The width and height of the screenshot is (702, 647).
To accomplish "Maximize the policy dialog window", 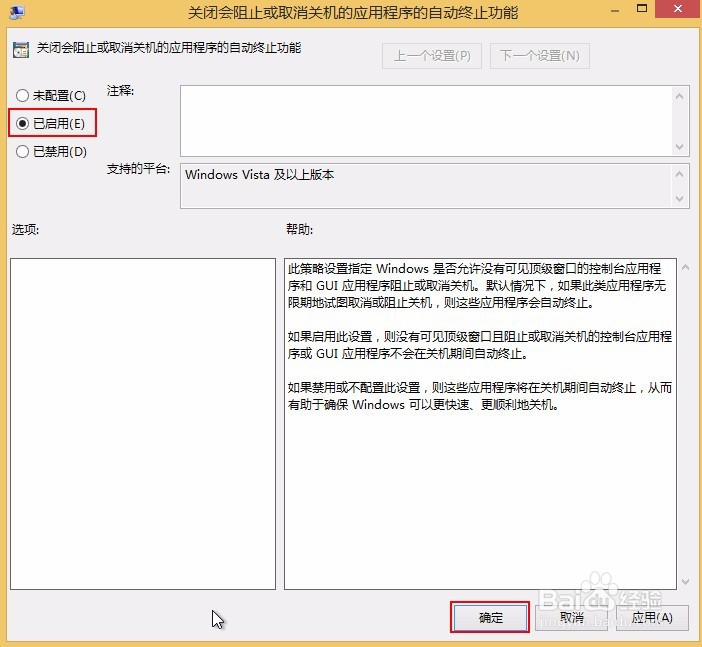I will tap(642, 9).
